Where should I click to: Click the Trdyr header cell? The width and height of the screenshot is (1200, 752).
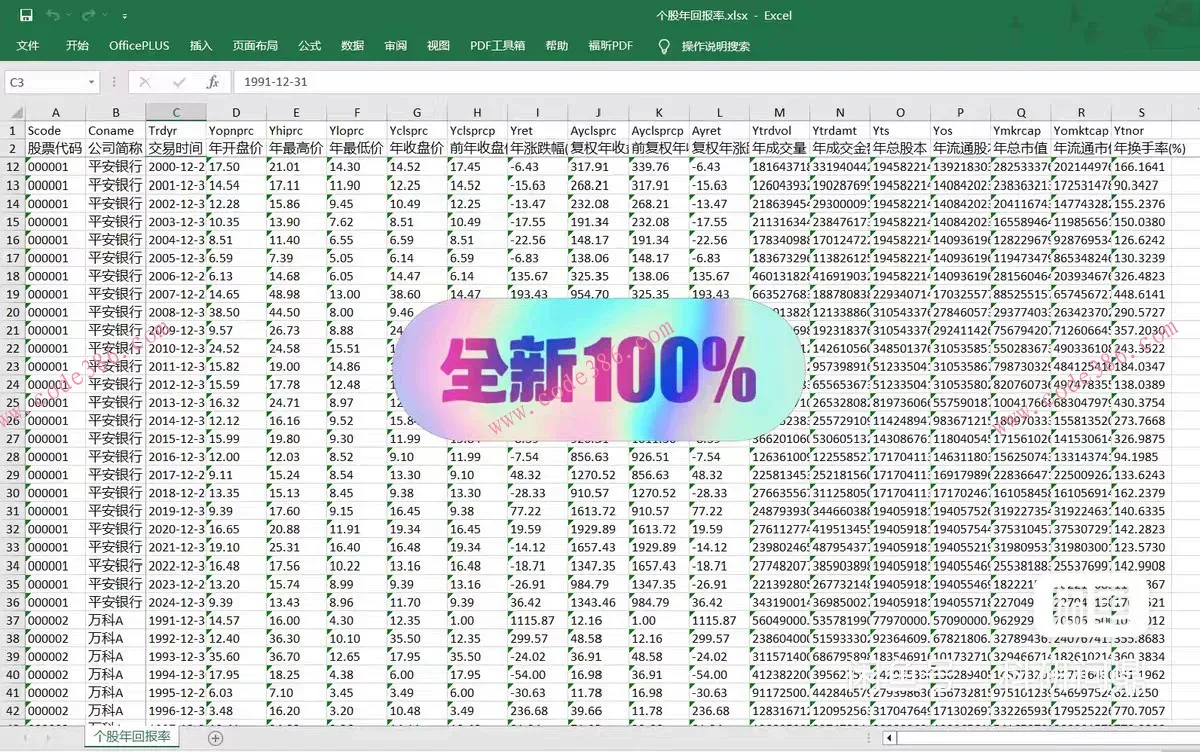coord(176,130)
